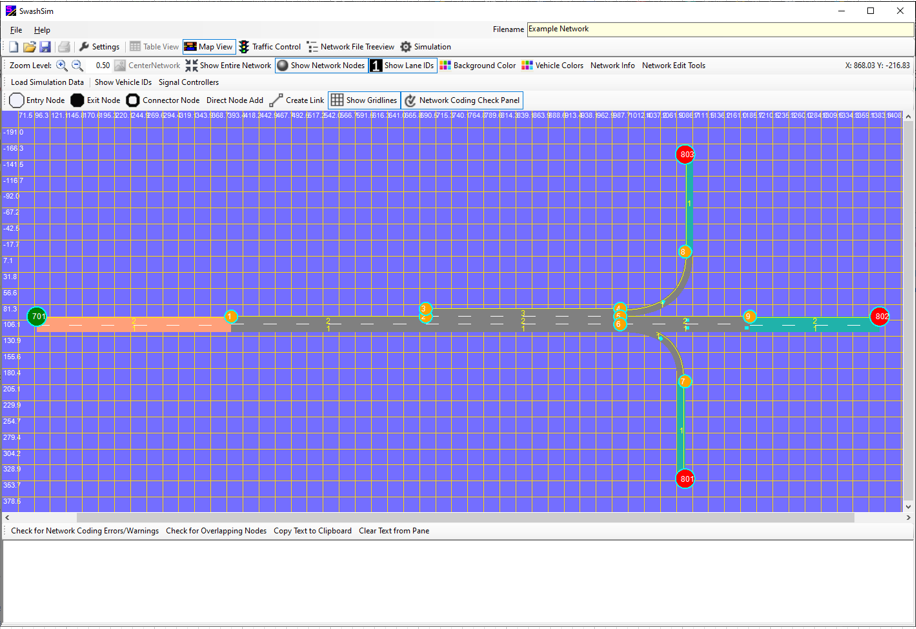Click Network Info
Image resolution: width=916 pixels, height=629 pixels.
point(612,65)
